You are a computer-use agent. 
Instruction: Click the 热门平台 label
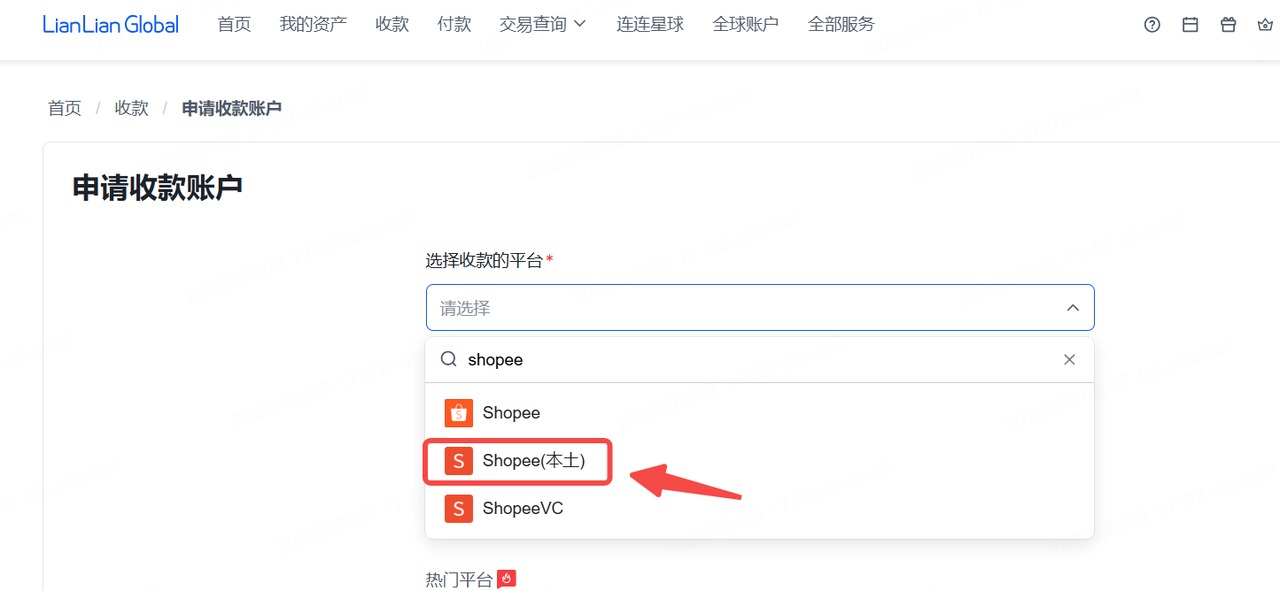[x=460, y=580]
